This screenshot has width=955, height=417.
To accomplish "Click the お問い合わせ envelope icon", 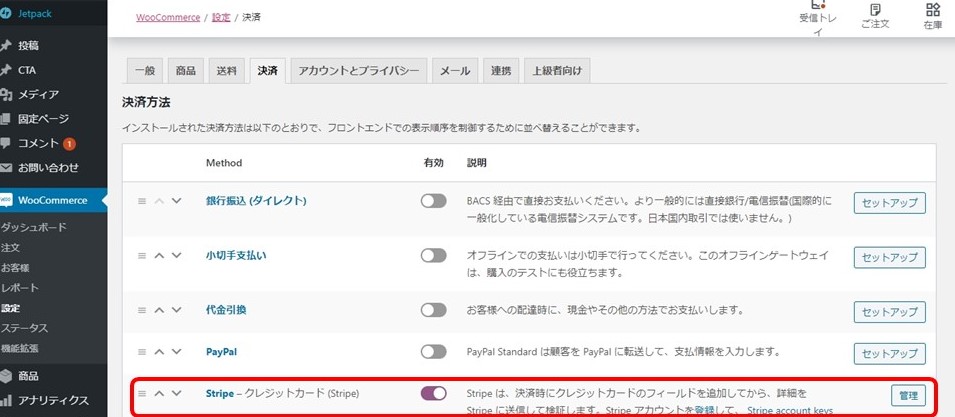I will 6,167.
